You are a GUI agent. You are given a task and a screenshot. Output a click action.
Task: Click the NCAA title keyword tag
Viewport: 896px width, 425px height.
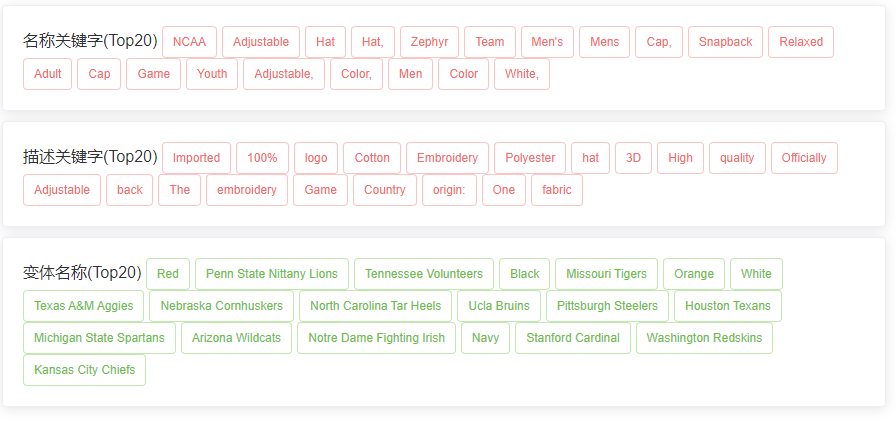click(189, 42)
